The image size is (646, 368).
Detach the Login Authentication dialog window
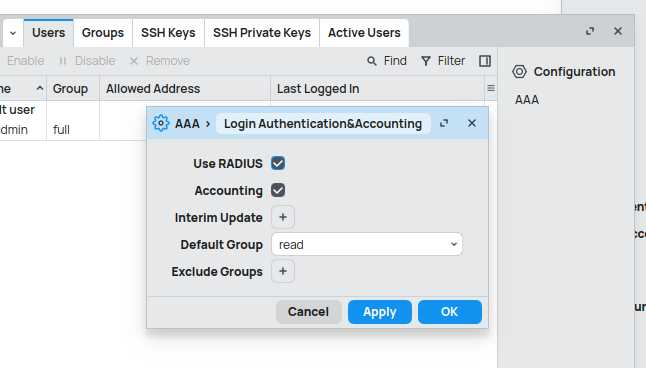click(444, 123)
